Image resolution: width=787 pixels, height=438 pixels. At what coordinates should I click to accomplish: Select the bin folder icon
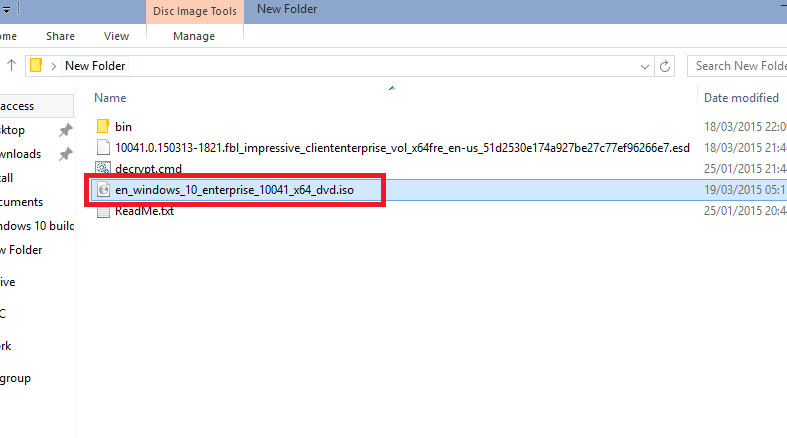pos(103,126)
